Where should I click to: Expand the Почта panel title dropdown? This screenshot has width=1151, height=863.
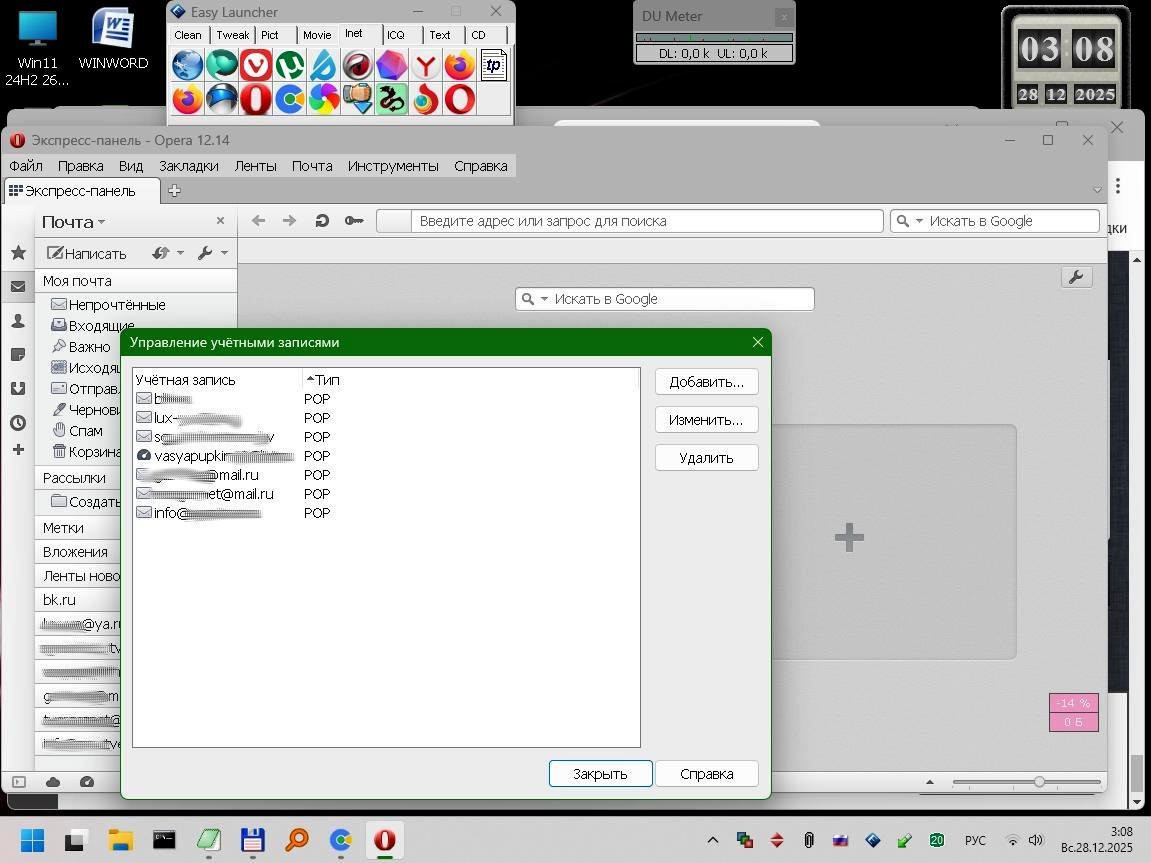pos(73,222)
